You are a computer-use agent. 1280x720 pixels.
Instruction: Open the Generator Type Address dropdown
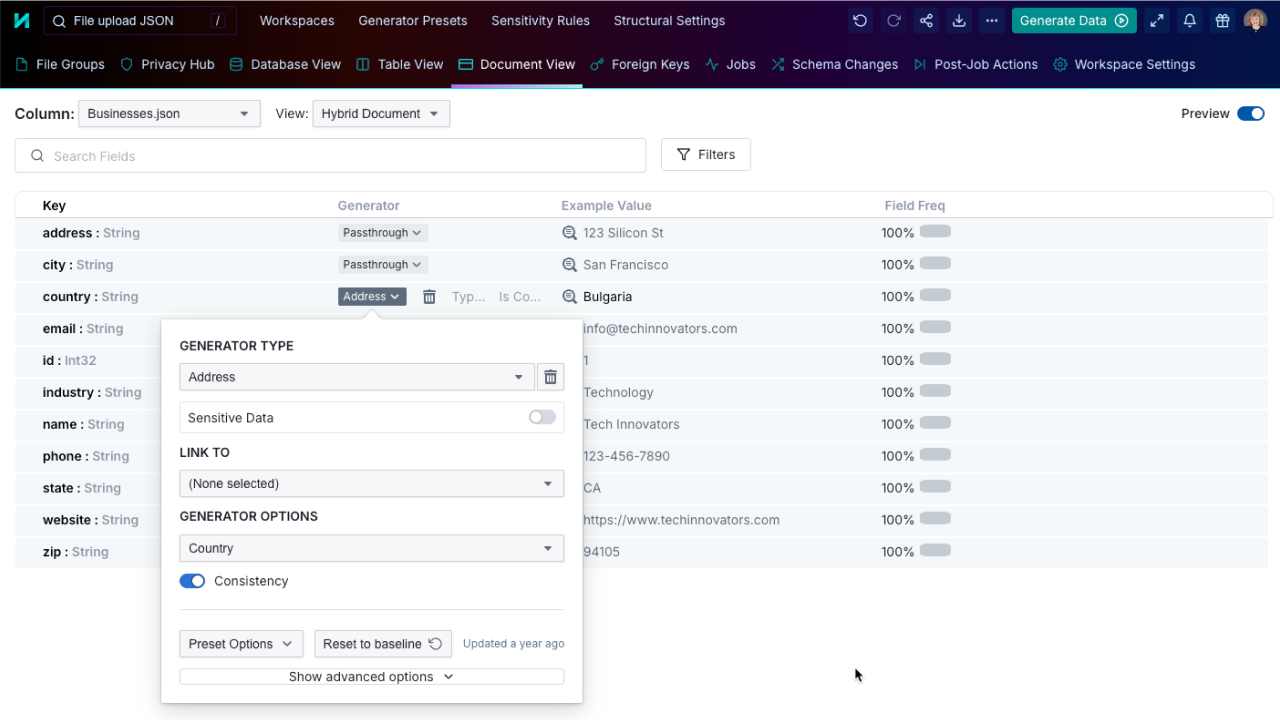click(357, 377)
